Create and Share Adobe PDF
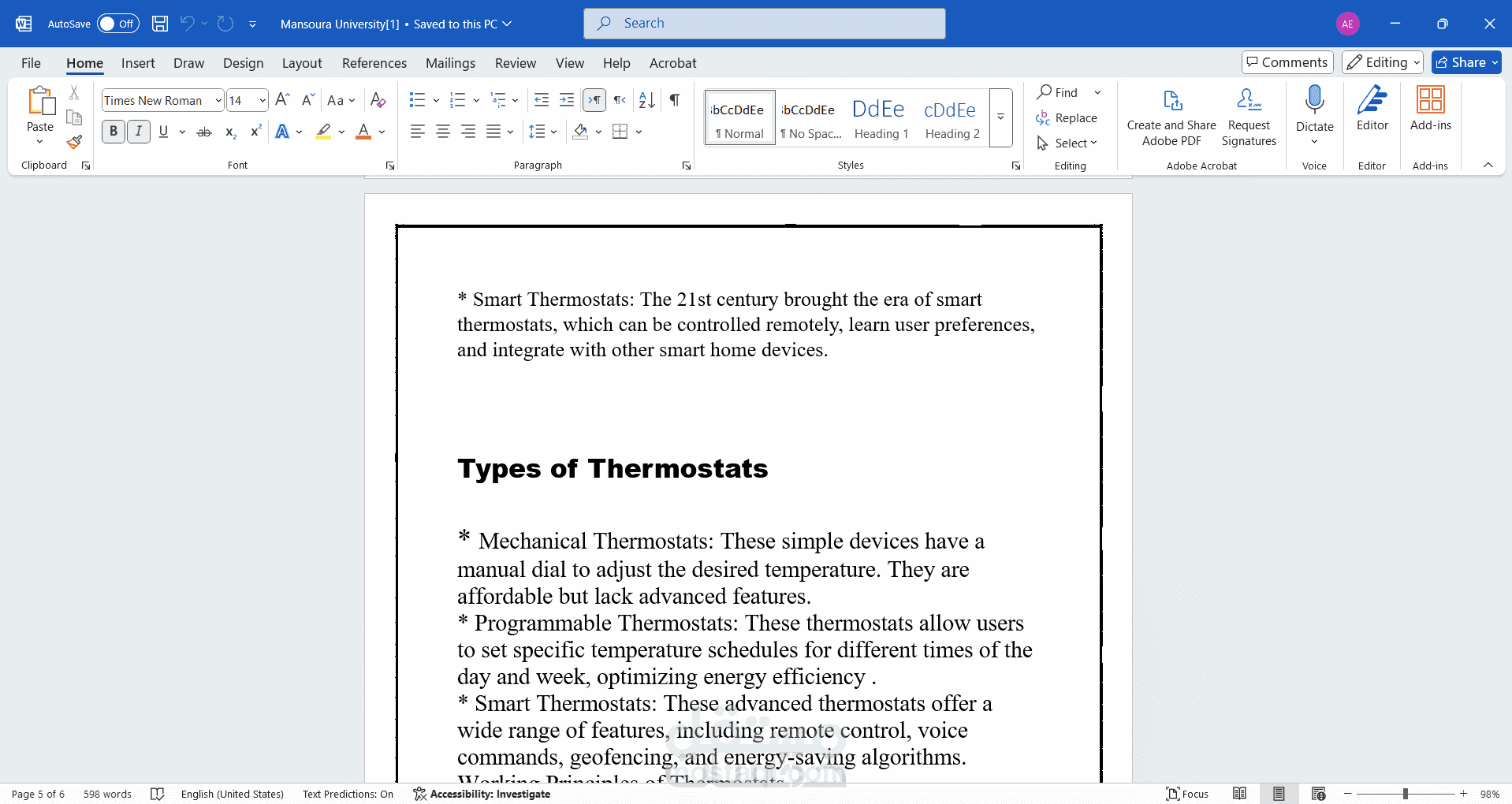 point(1171,117)
